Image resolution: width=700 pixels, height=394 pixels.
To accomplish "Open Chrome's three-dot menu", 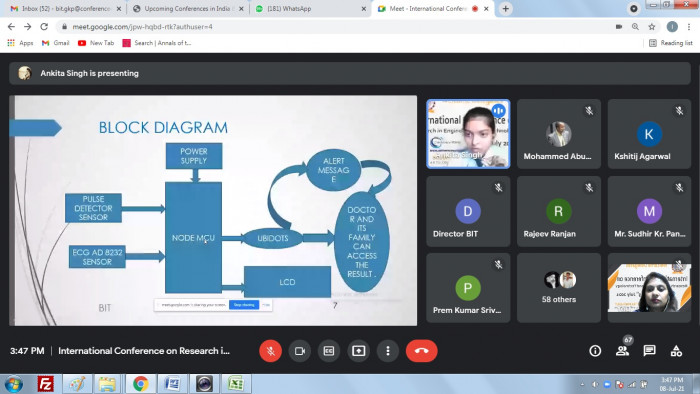I will [x=689, y=27].
